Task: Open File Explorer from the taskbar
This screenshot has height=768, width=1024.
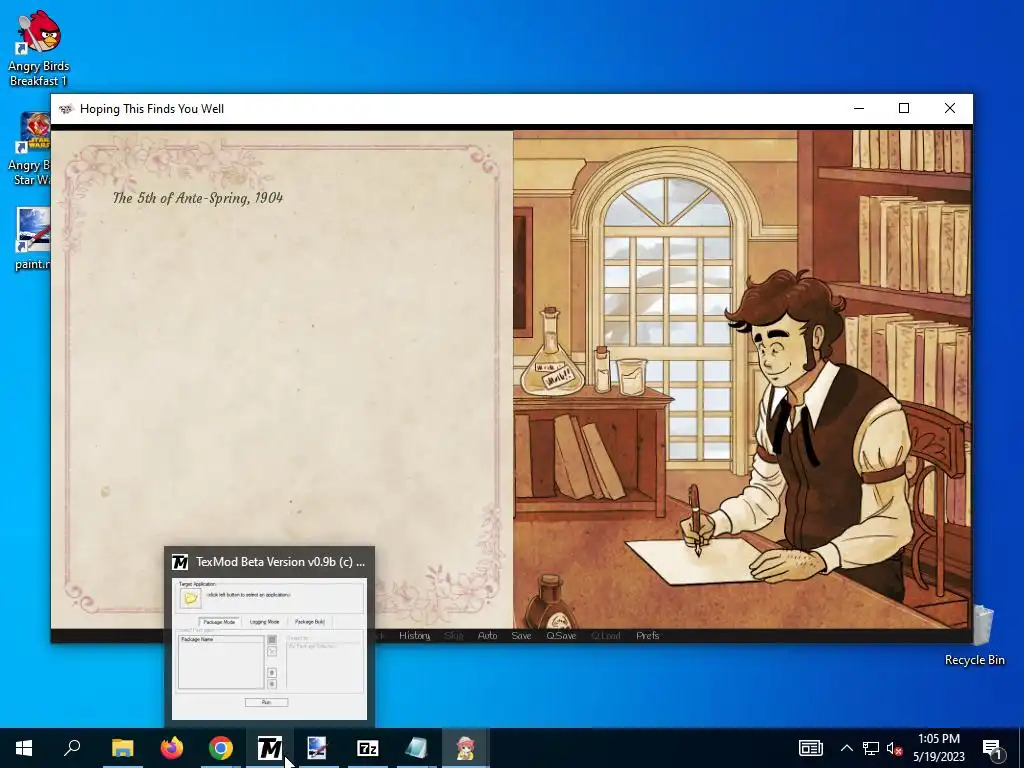Action: point(122,748)
